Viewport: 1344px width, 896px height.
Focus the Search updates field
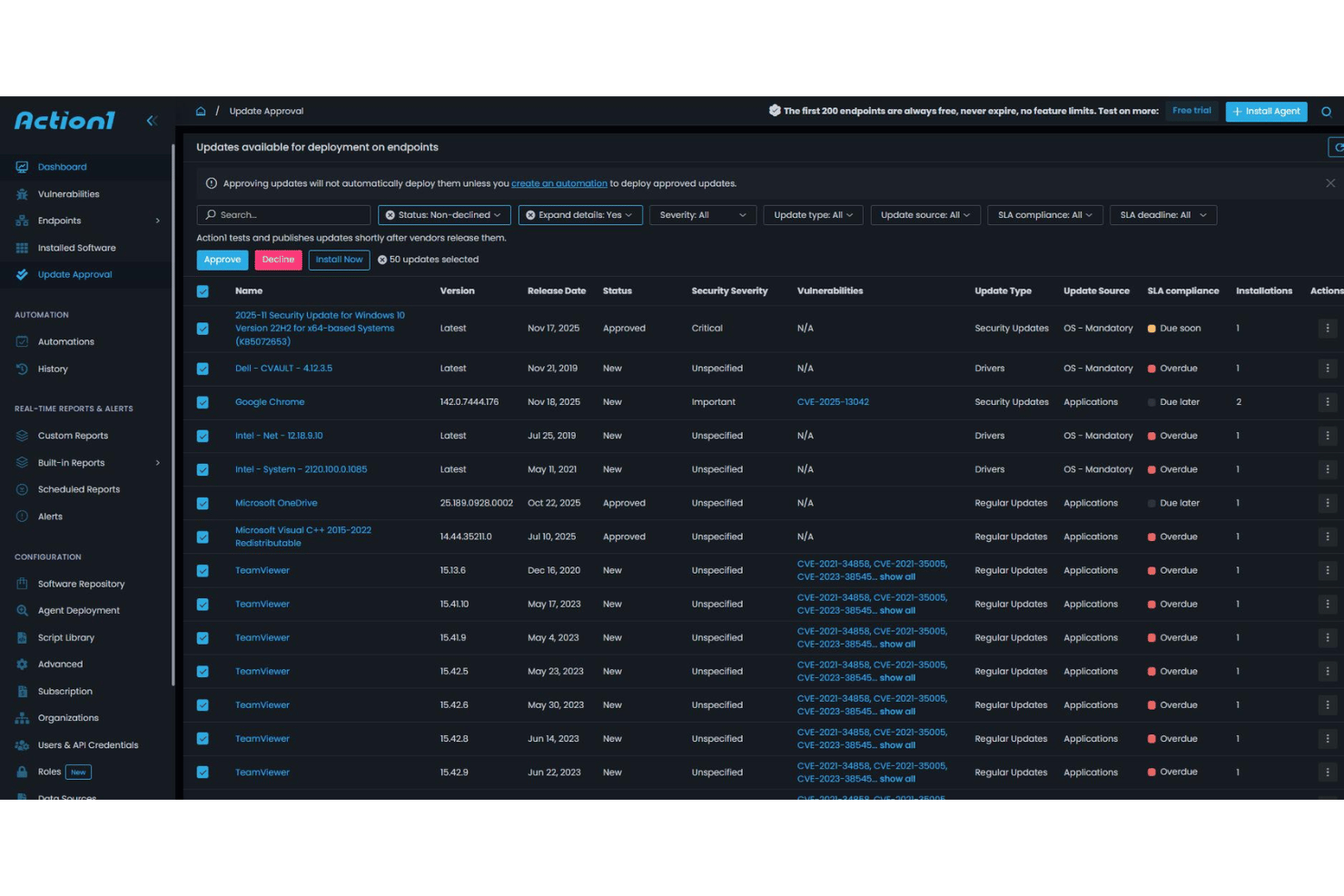[283, 215]
